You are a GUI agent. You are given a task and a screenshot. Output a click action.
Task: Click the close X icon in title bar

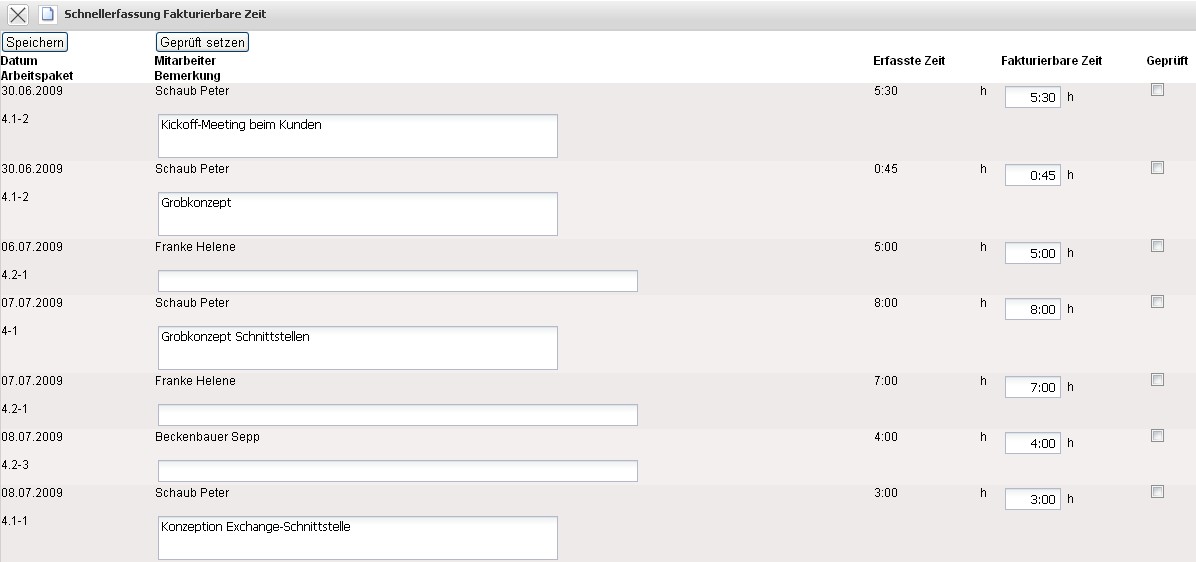[18, 15]
